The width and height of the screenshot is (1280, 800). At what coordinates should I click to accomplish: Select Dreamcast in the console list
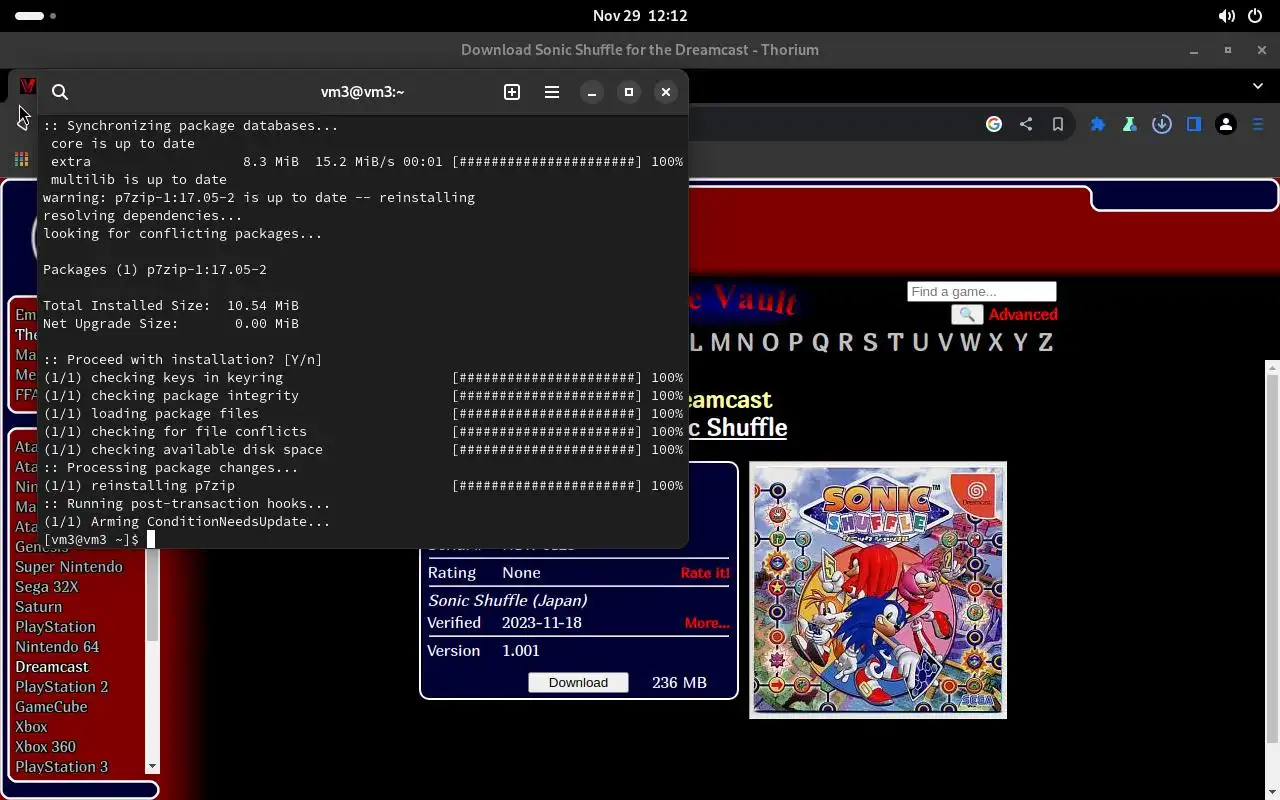[x=52, y=667]
